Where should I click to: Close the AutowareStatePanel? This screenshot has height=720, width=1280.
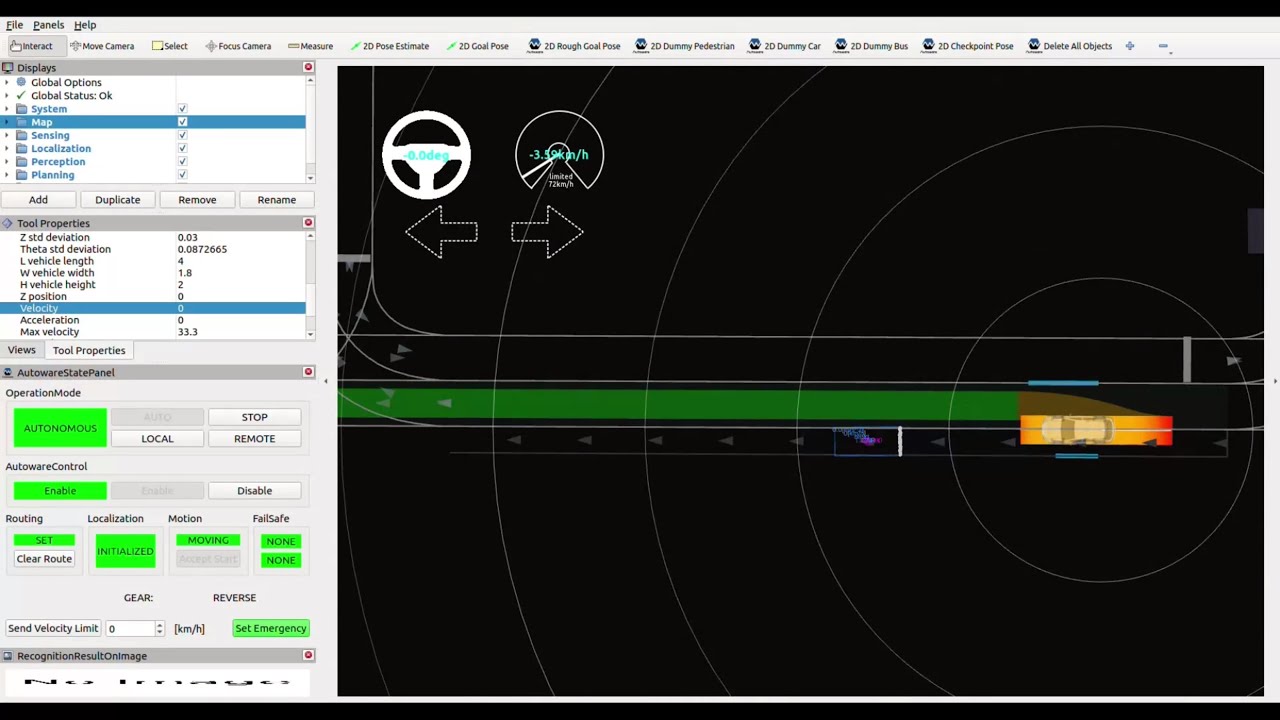[x=308, y=372]
